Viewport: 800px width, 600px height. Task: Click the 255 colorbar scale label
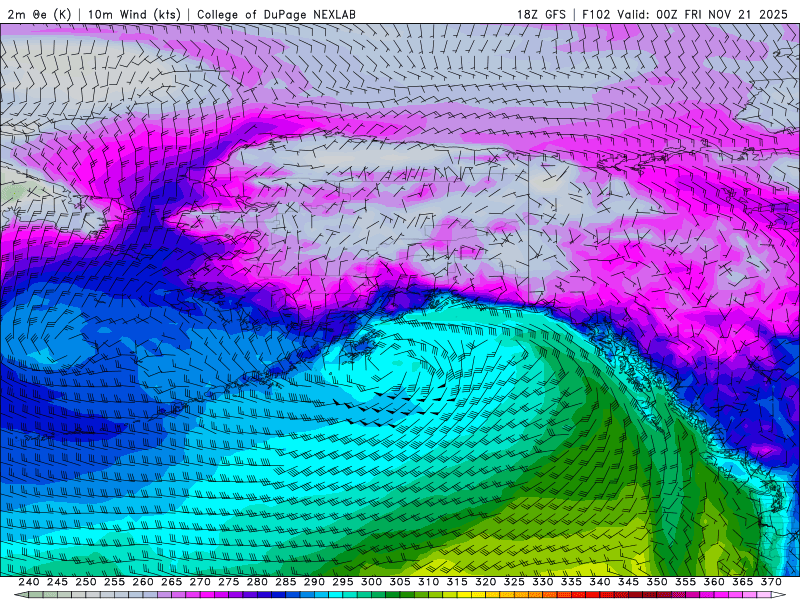[x=114, y=582]
